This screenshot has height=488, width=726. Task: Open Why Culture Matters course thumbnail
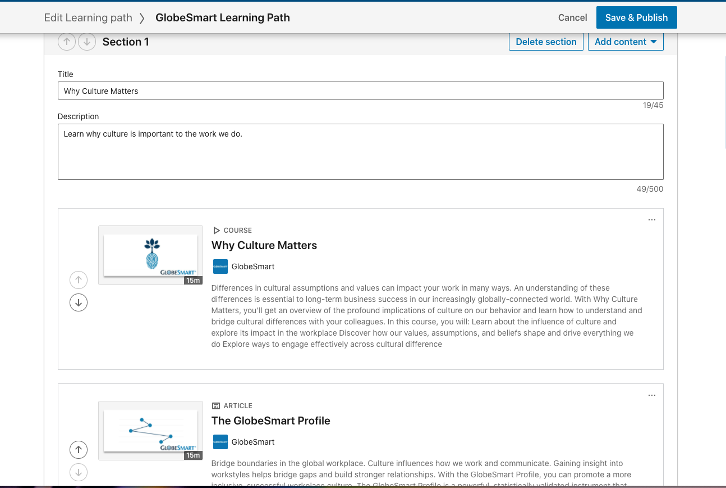coord(150,255)
